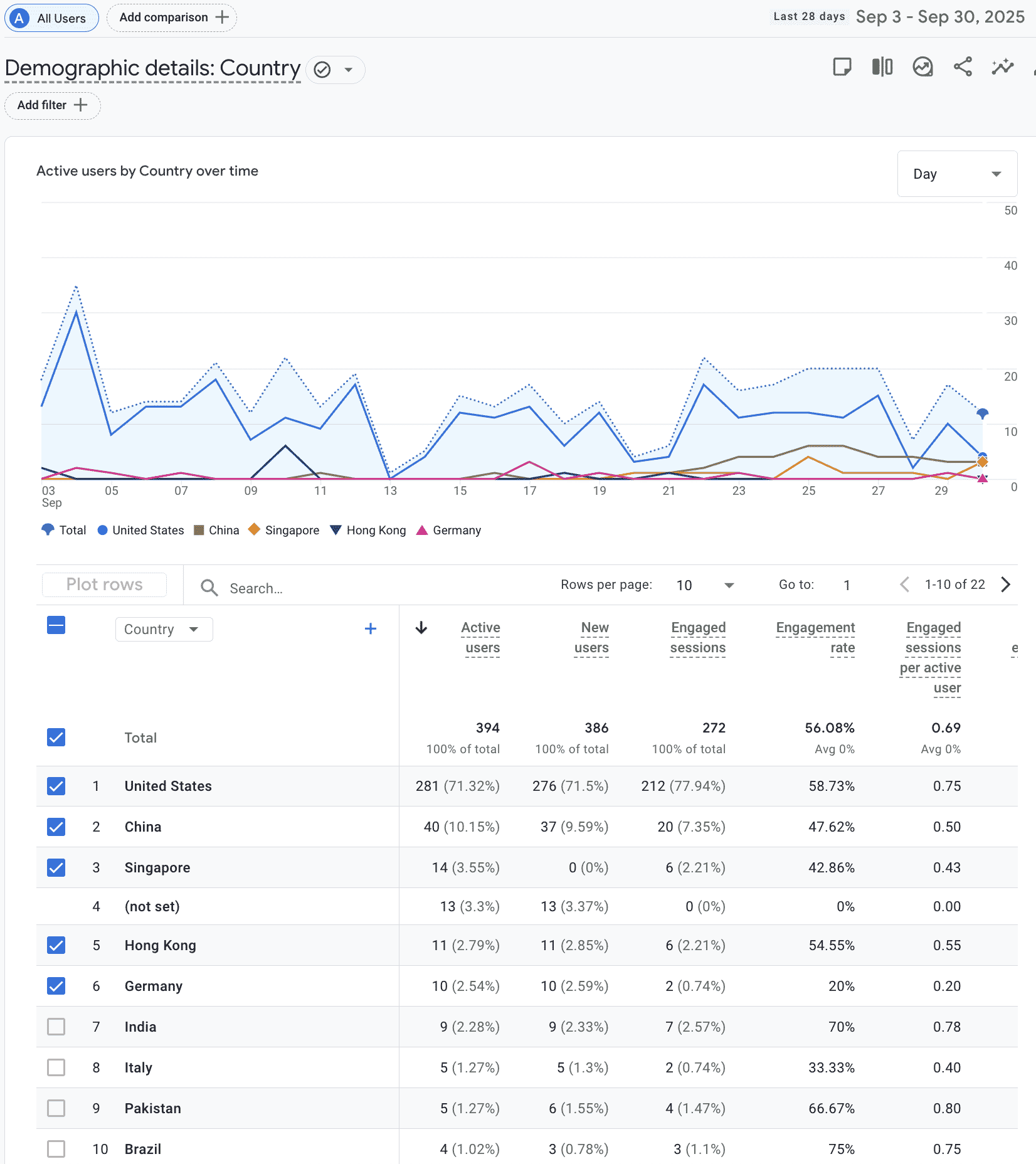Click the sparkline trend icon
This screenshot has width=1036, height=1164.
pyautogui.click(x=1003, y=66)
